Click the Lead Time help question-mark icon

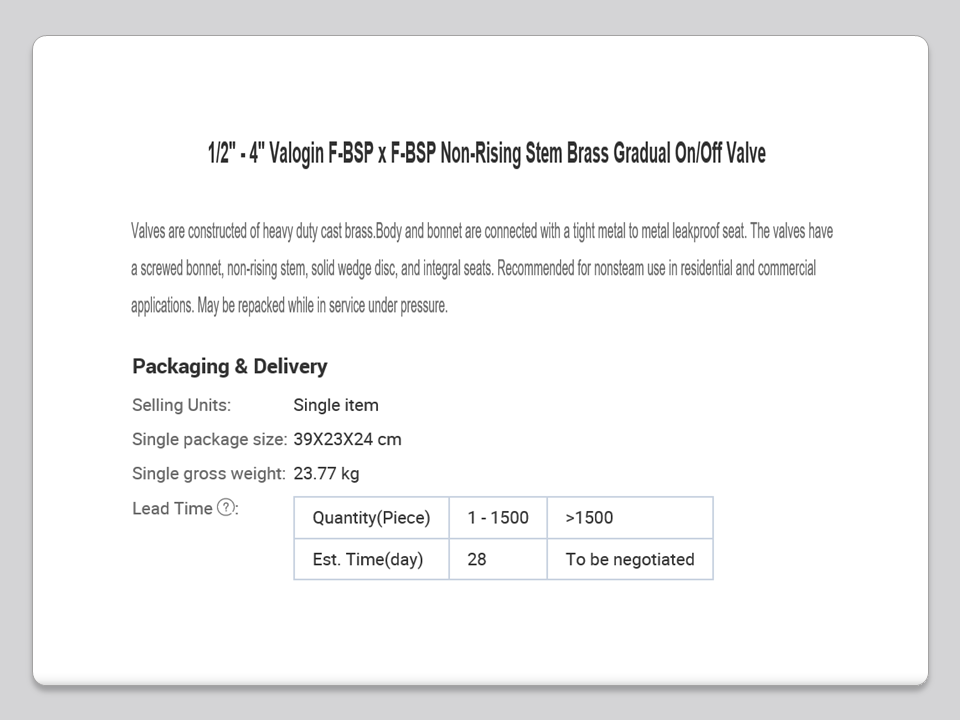[x=226, y=508]
